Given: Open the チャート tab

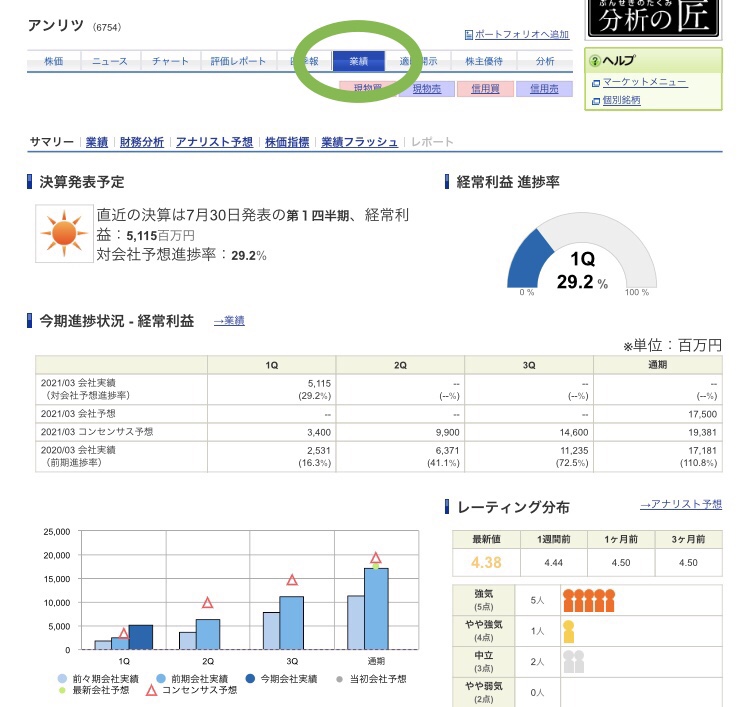Looking at the screenshot, I should [170, 61].
